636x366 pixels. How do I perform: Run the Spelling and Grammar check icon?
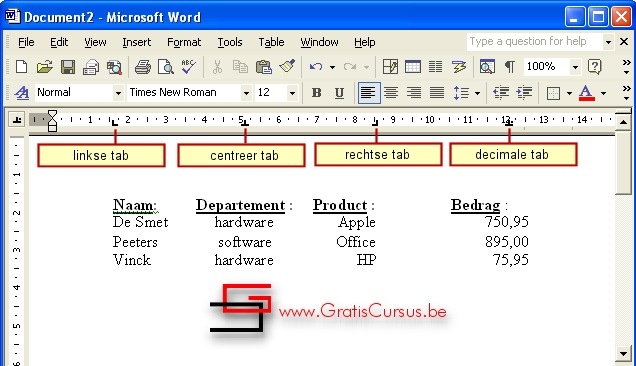click(x=188, y=67)
